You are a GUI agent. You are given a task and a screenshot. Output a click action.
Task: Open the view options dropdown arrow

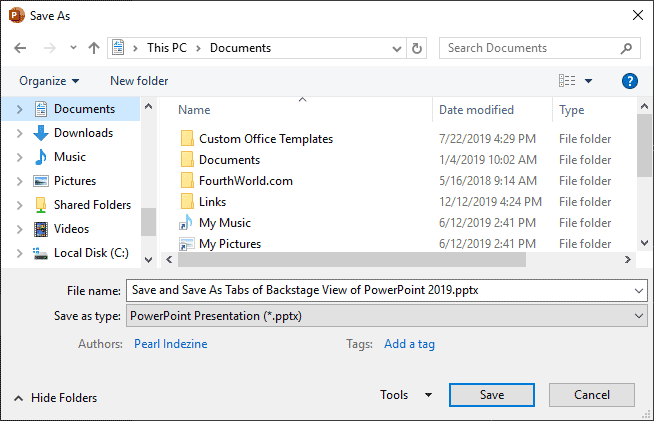[588, 81]
